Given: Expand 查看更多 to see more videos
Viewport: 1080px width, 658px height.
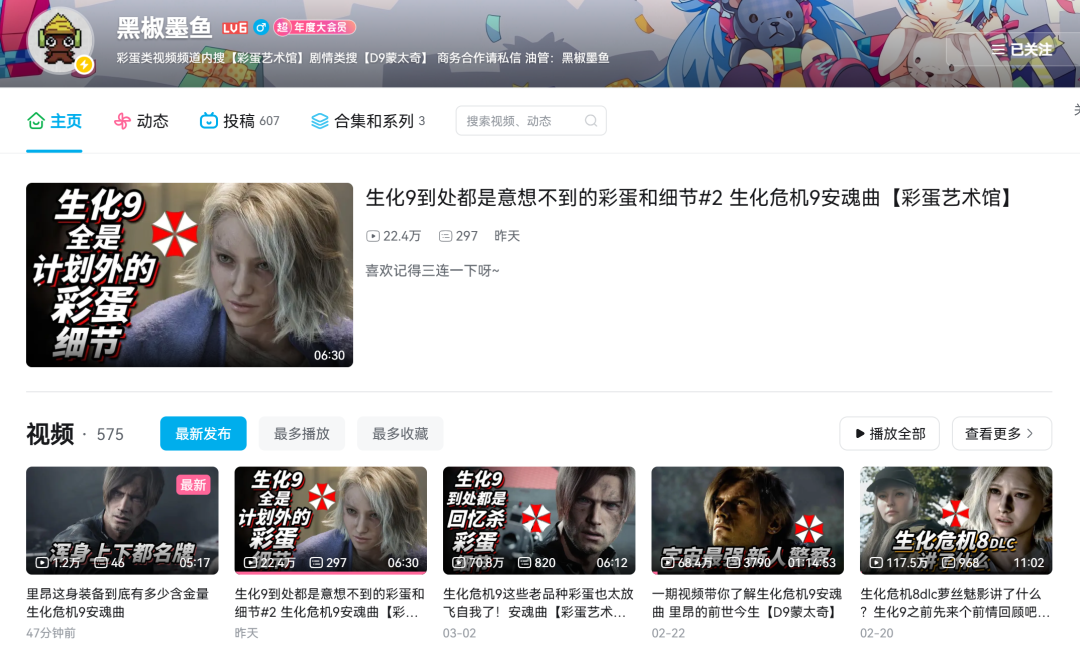Looking at the screenshot, I should tap(1001, 434).
